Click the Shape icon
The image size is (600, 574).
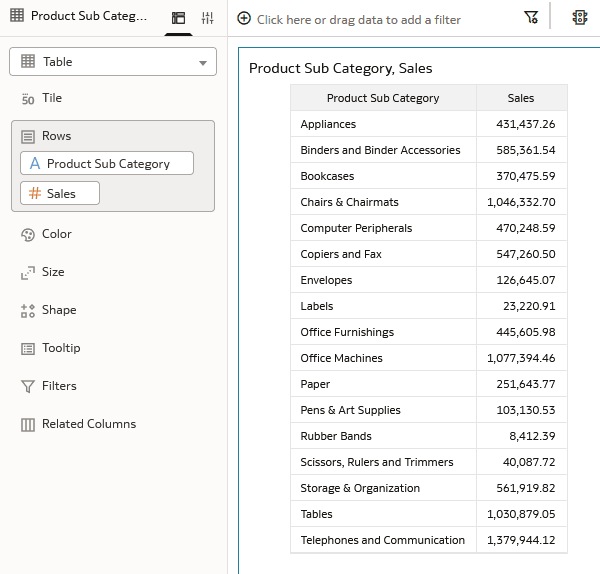[28, 310]
